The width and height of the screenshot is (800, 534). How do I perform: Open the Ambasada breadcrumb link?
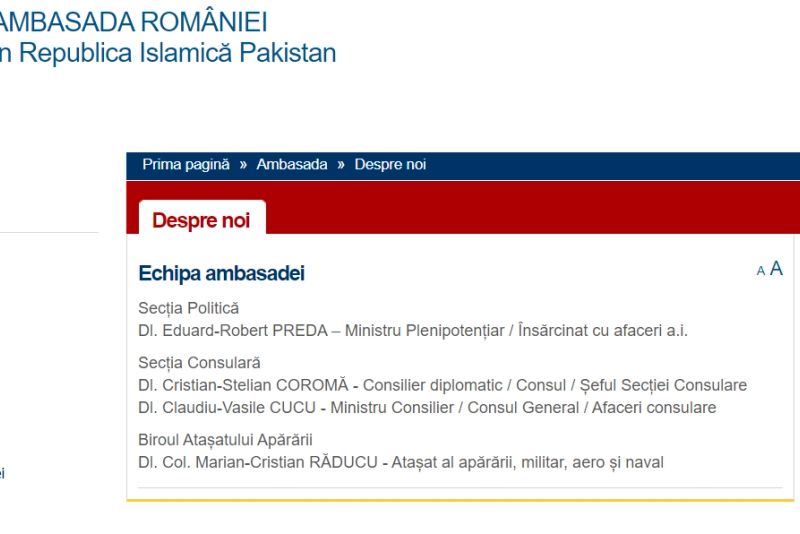[x=292, y=165]
